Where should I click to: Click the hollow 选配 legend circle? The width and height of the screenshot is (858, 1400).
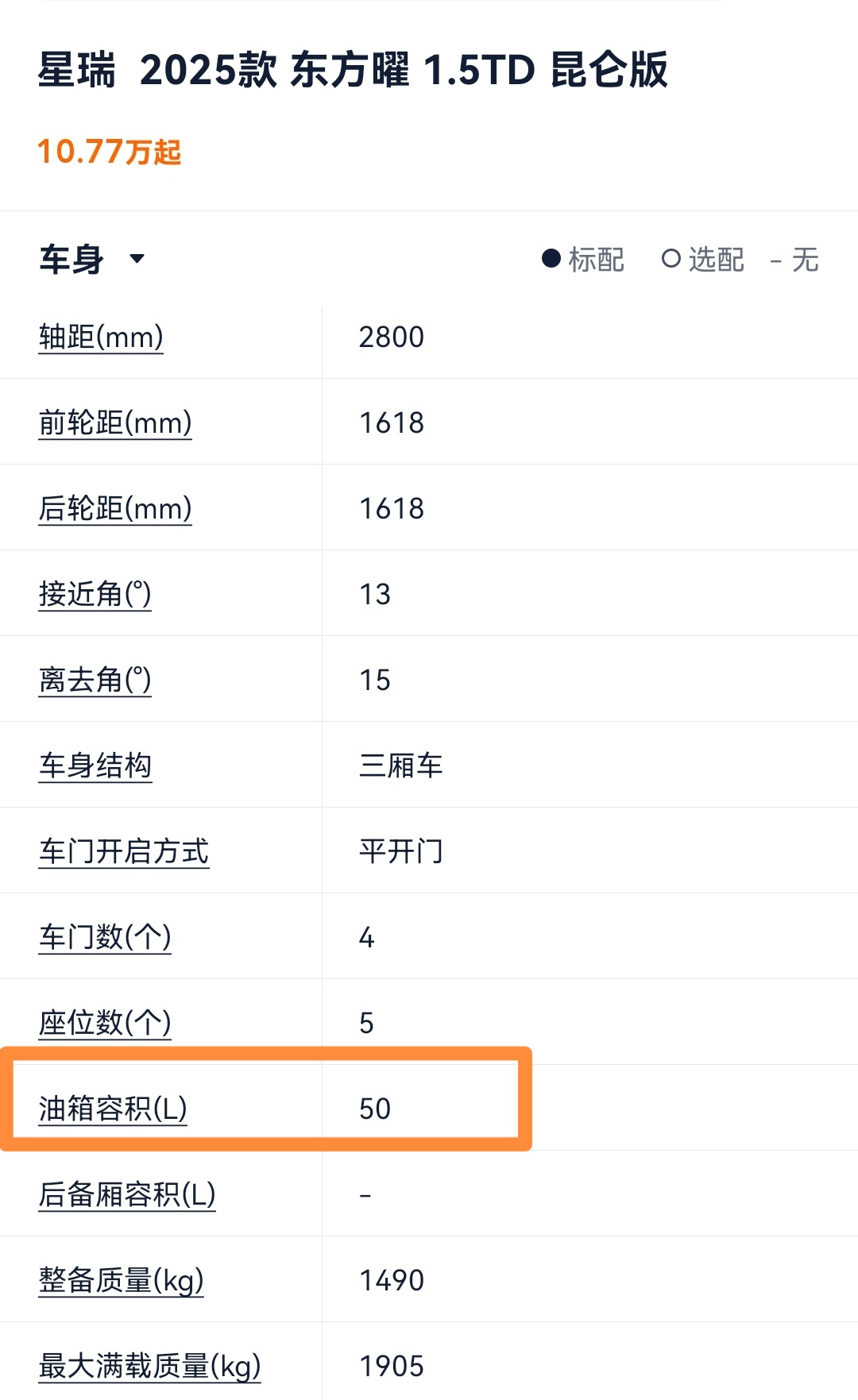pyautogui.click(x=671, y=259)
